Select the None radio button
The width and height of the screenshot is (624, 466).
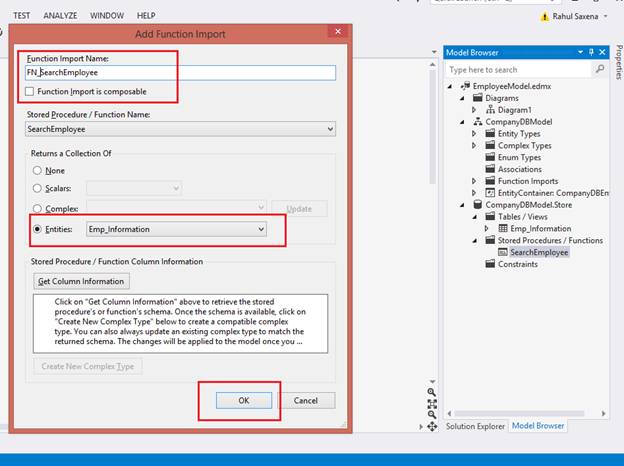point(37,170)
